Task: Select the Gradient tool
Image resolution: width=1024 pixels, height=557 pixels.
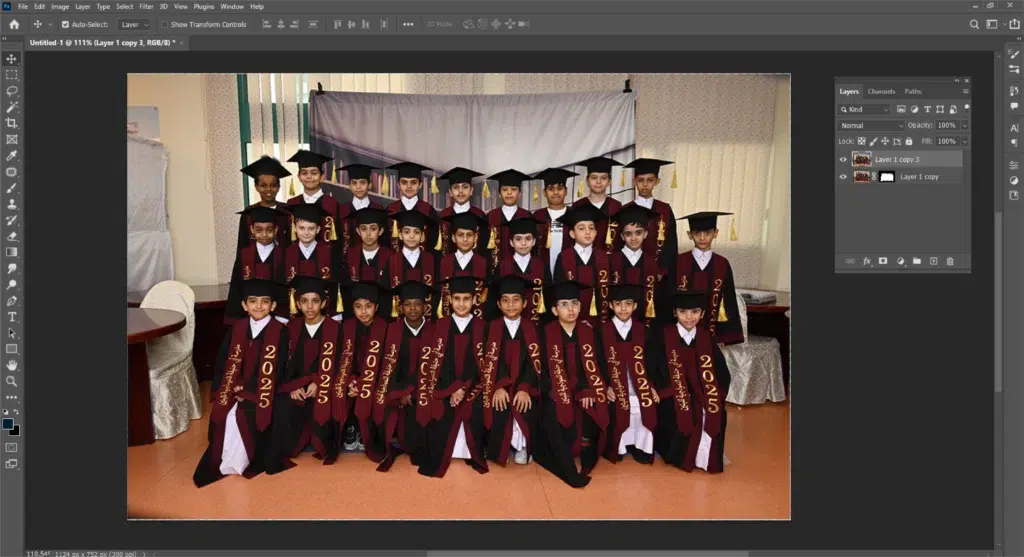Action: [x=12, y=252]
